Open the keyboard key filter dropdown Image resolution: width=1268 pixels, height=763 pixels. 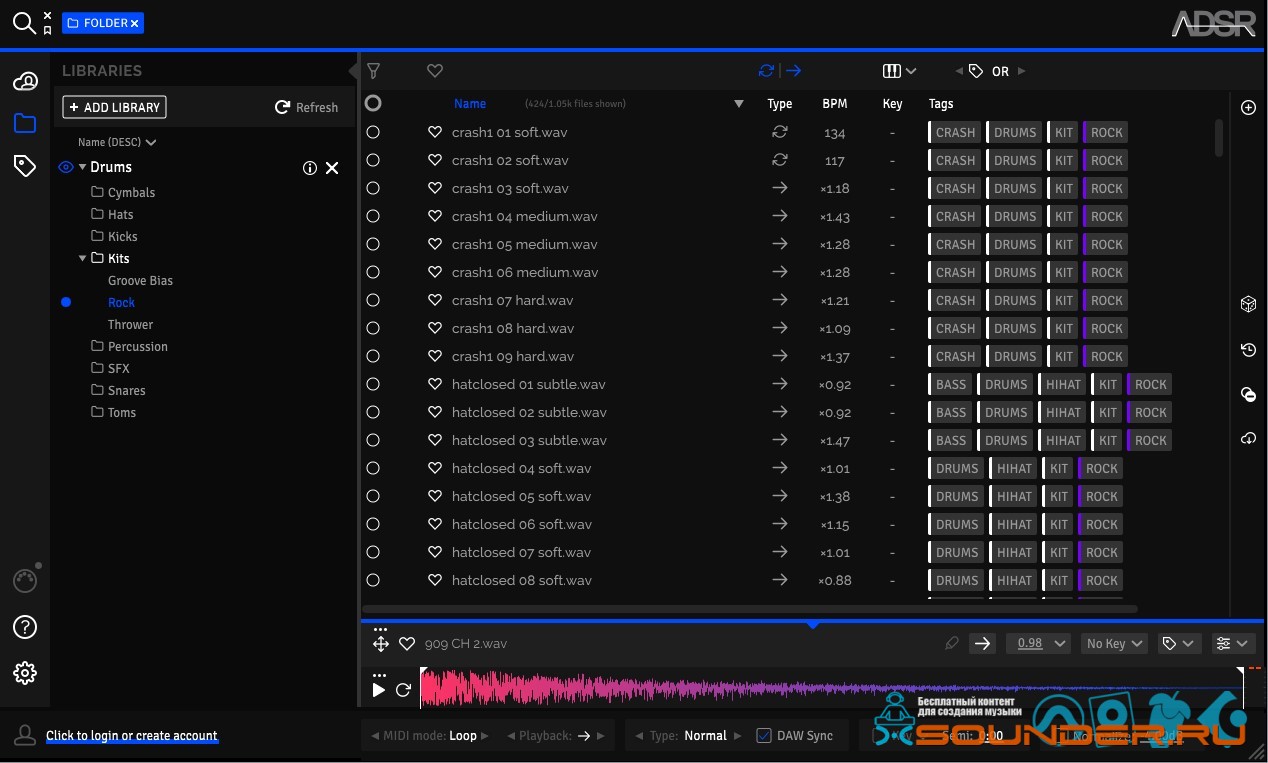[899, 71]
